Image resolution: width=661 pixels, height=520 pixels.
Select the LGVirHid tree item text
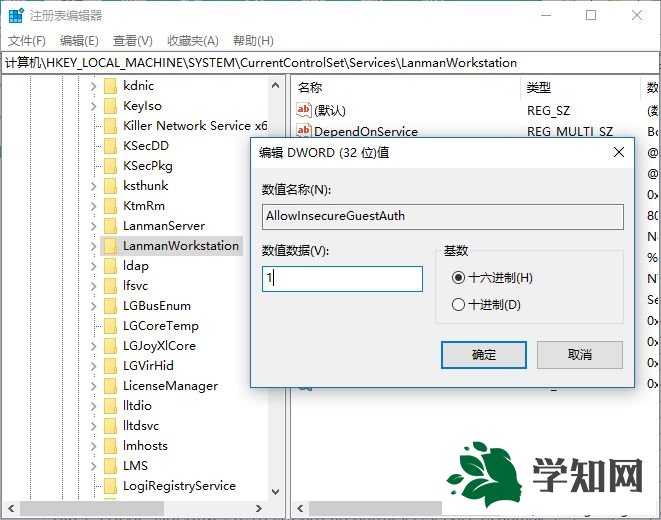point(148,366)
